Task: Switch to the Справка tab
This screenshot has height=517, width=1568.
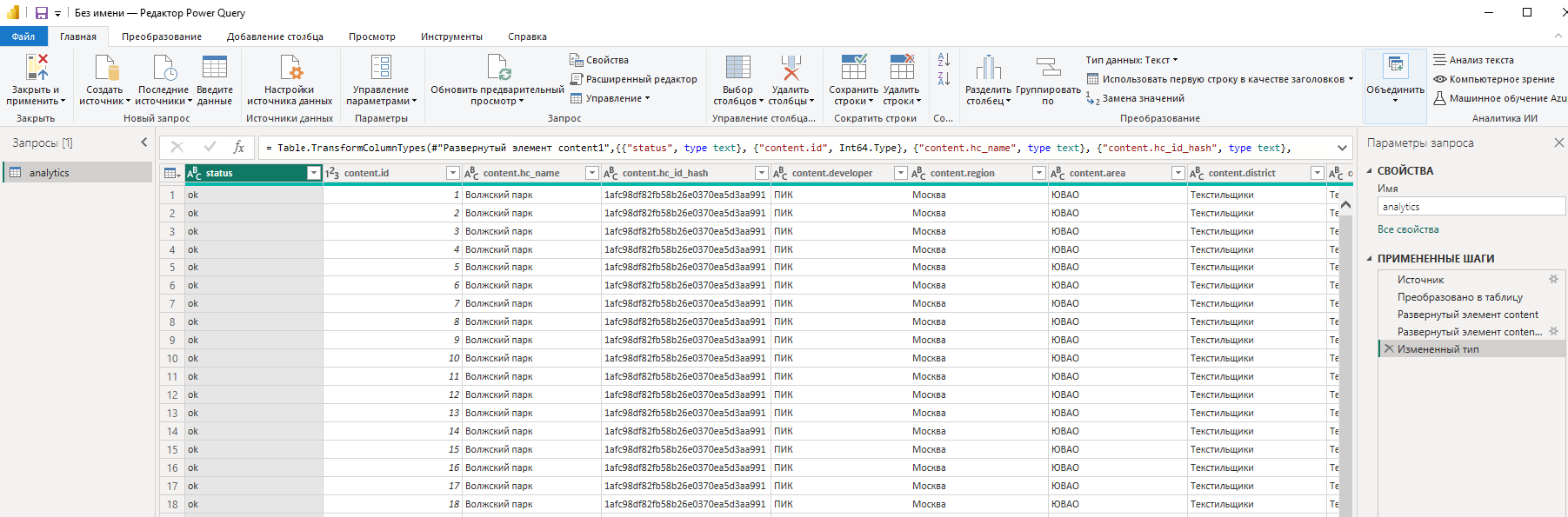Action: (527, 36)
